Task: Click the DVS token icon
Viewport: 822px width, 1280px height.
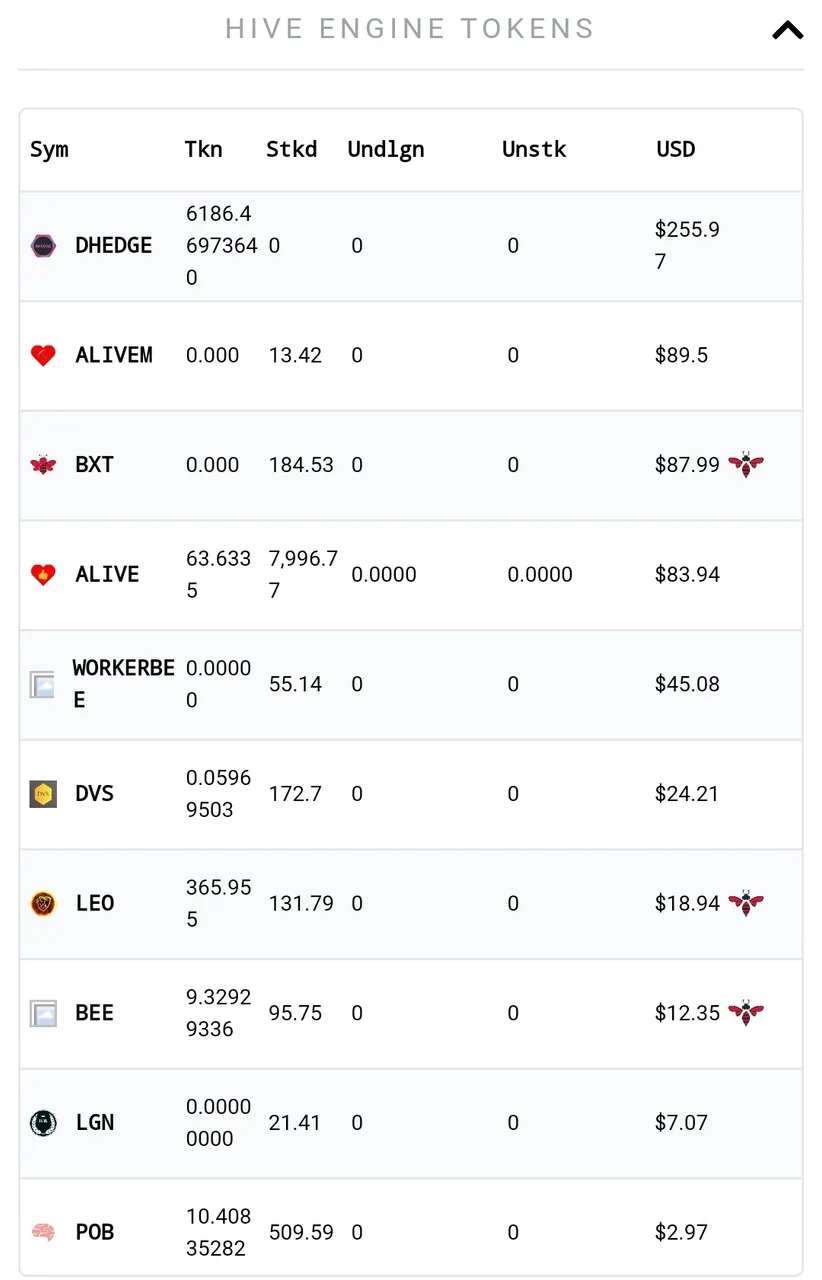Action: [x=43, y=794]
